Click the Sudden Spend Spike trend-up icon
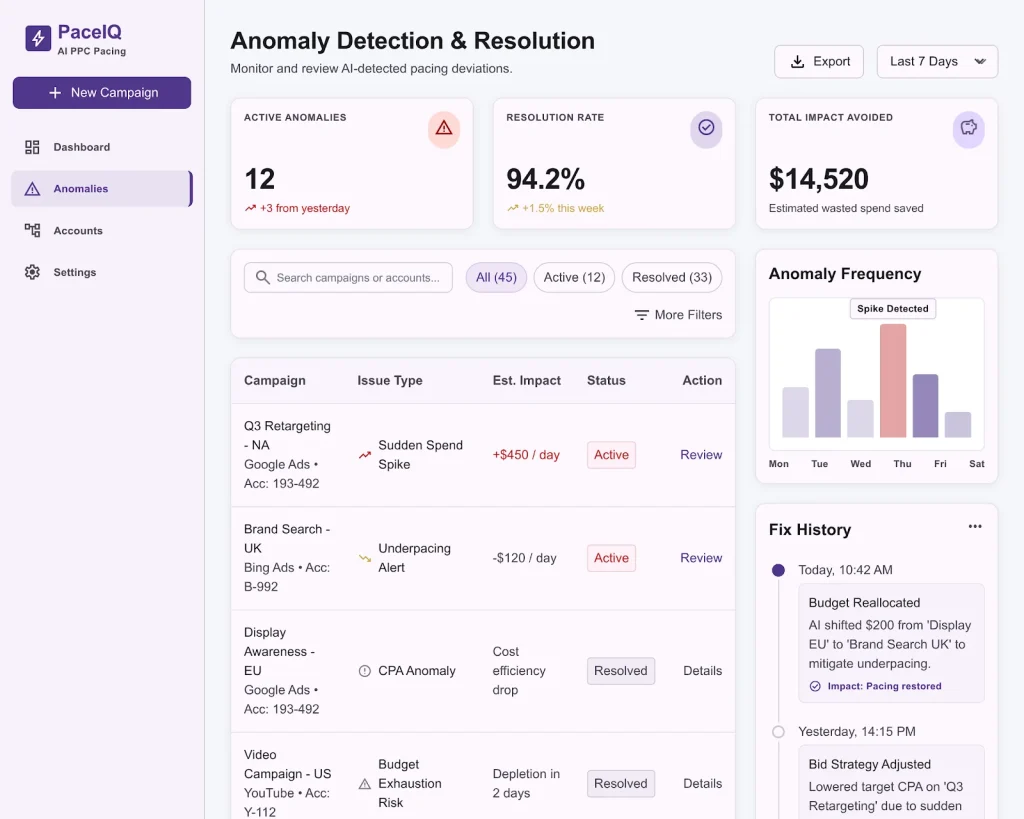Viewport: 1024px width, 819px height. (364, 455)
